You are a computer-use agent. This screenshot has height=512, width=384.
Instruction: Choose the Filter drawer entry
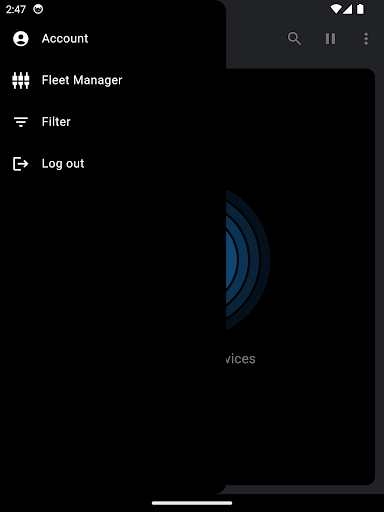pyautogui.click(x=56, y=122)
